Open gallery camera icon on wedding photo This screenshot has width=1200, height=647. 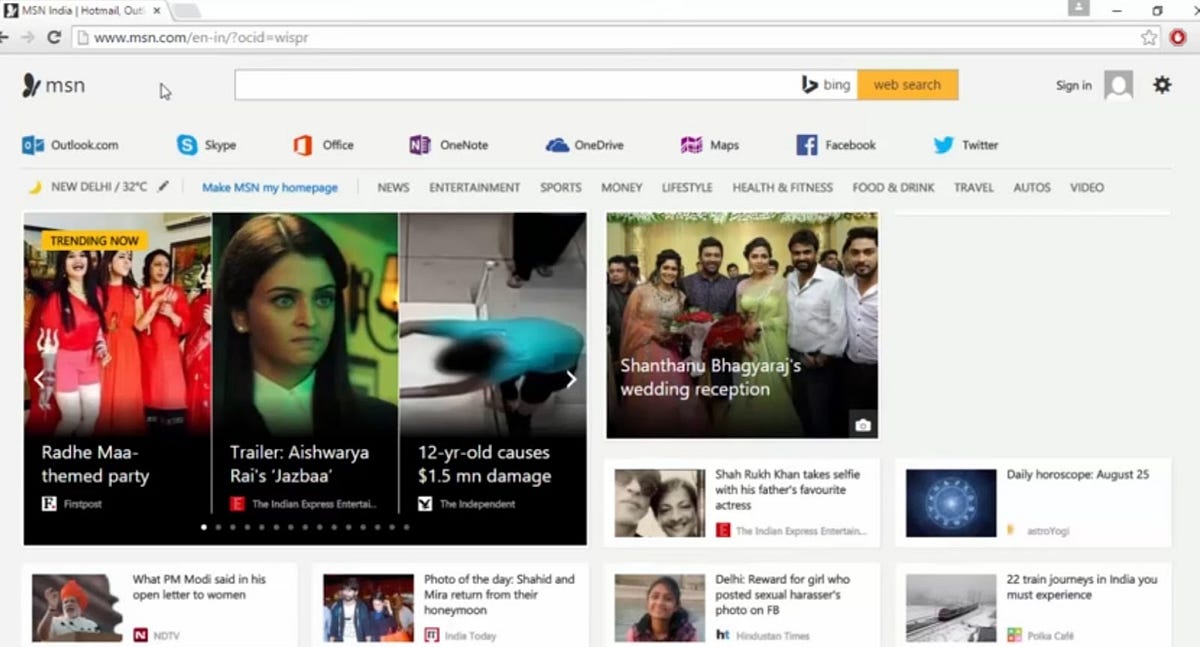[863, 425]
